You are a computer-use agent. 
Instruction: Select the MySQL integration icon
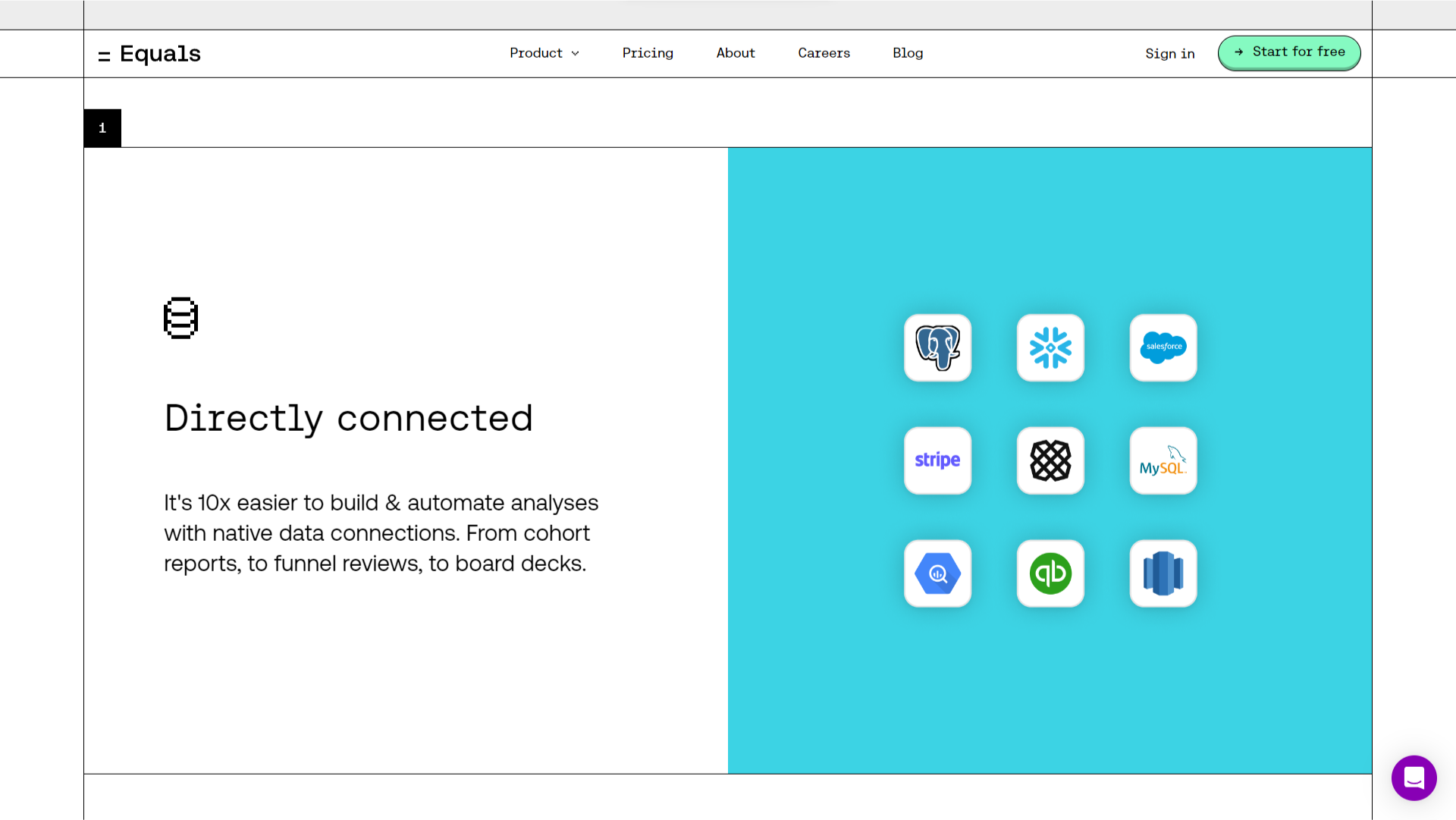[1163, 460]
